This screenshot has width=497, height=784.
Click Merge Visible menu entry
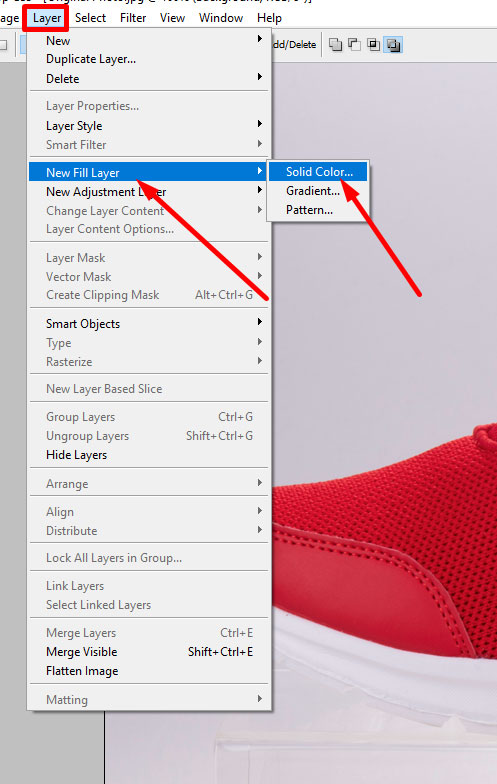point(149,652)
